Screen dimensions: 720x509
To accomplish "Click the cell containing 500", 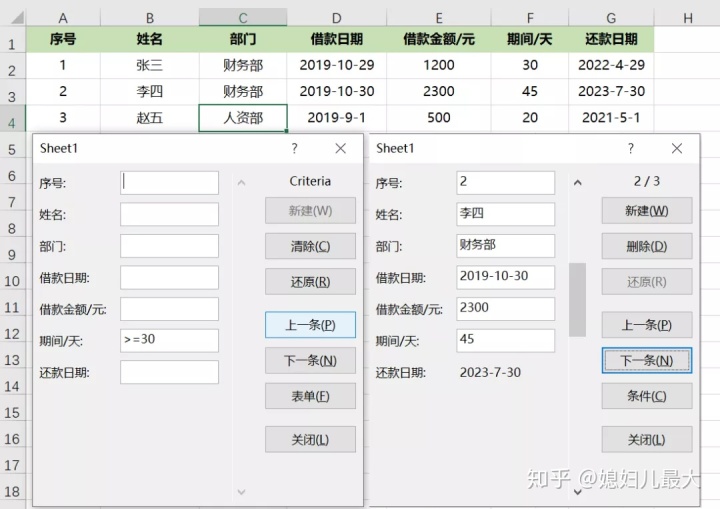I will pos(439,118).
